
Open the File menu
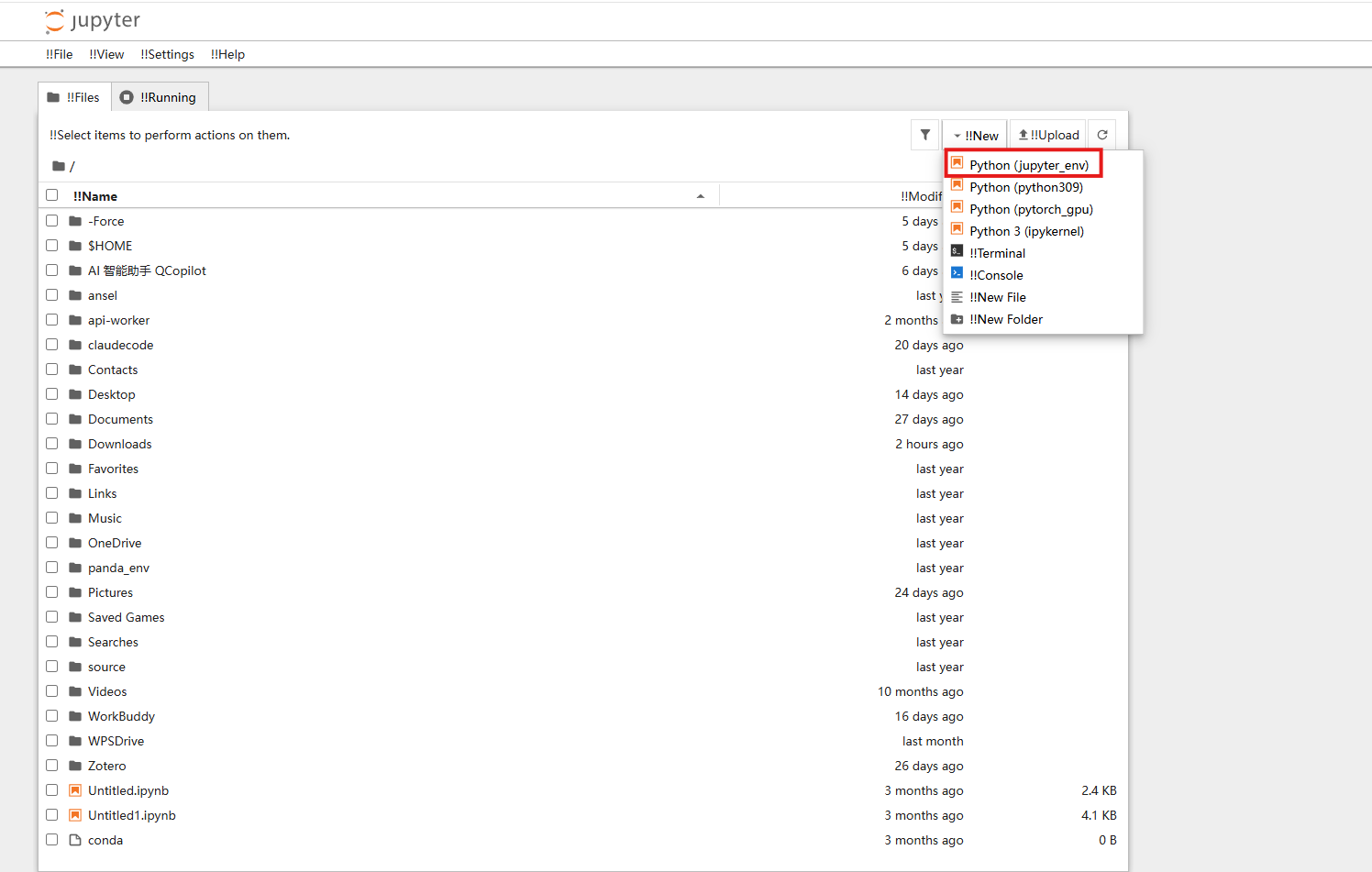[60, 54]
